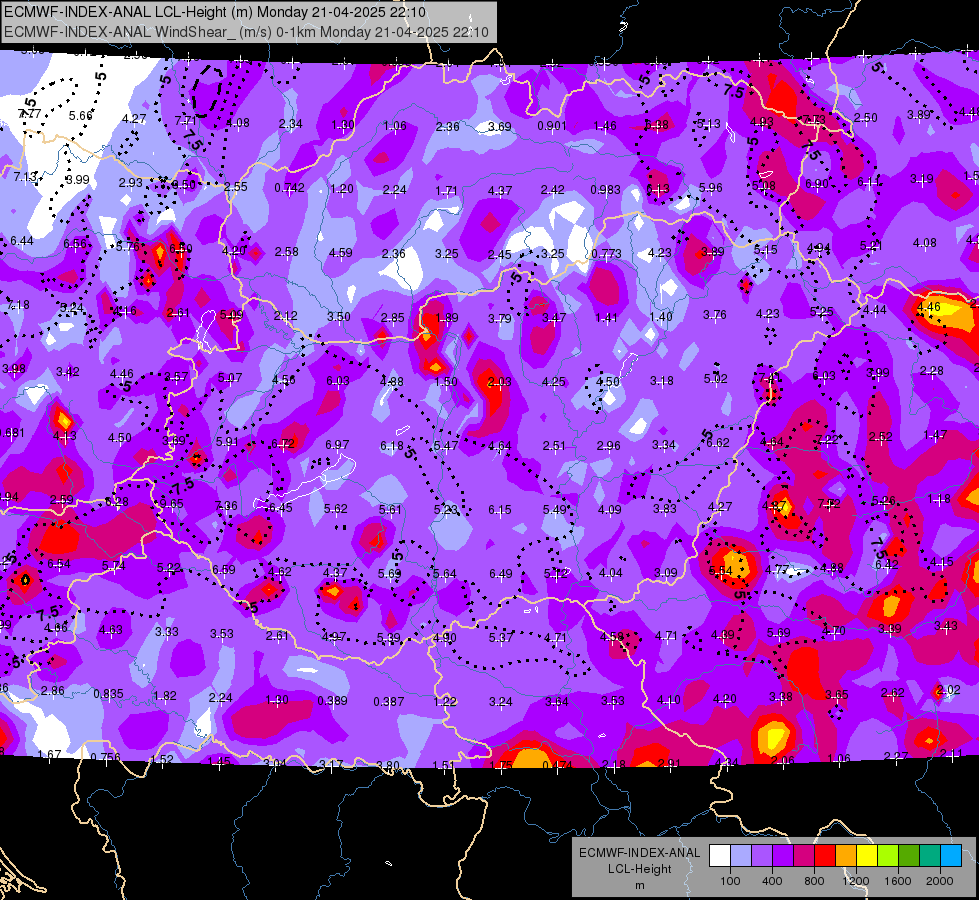Screen dimensions: 979x900
Task: Click the wind shear value 7.36
Action: (x=226, y=505)
